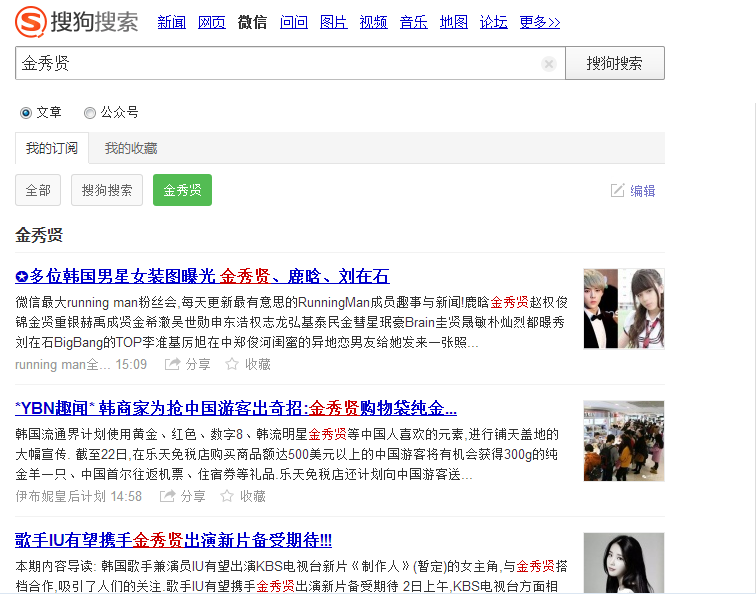Select the green 金秀贤 filter button
Screen dimensions: 756x594
(182, 190)
